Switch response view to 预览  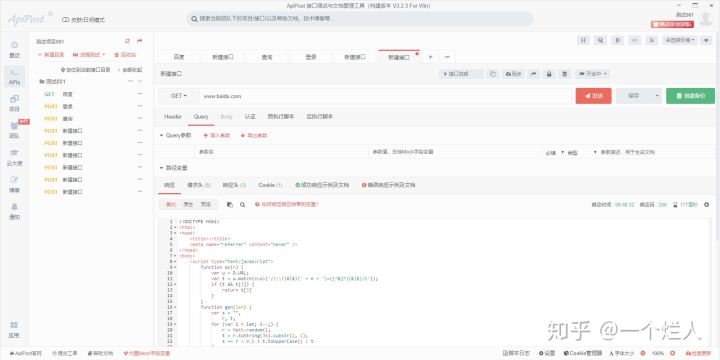pyautogui.click(x=206, y=205)
